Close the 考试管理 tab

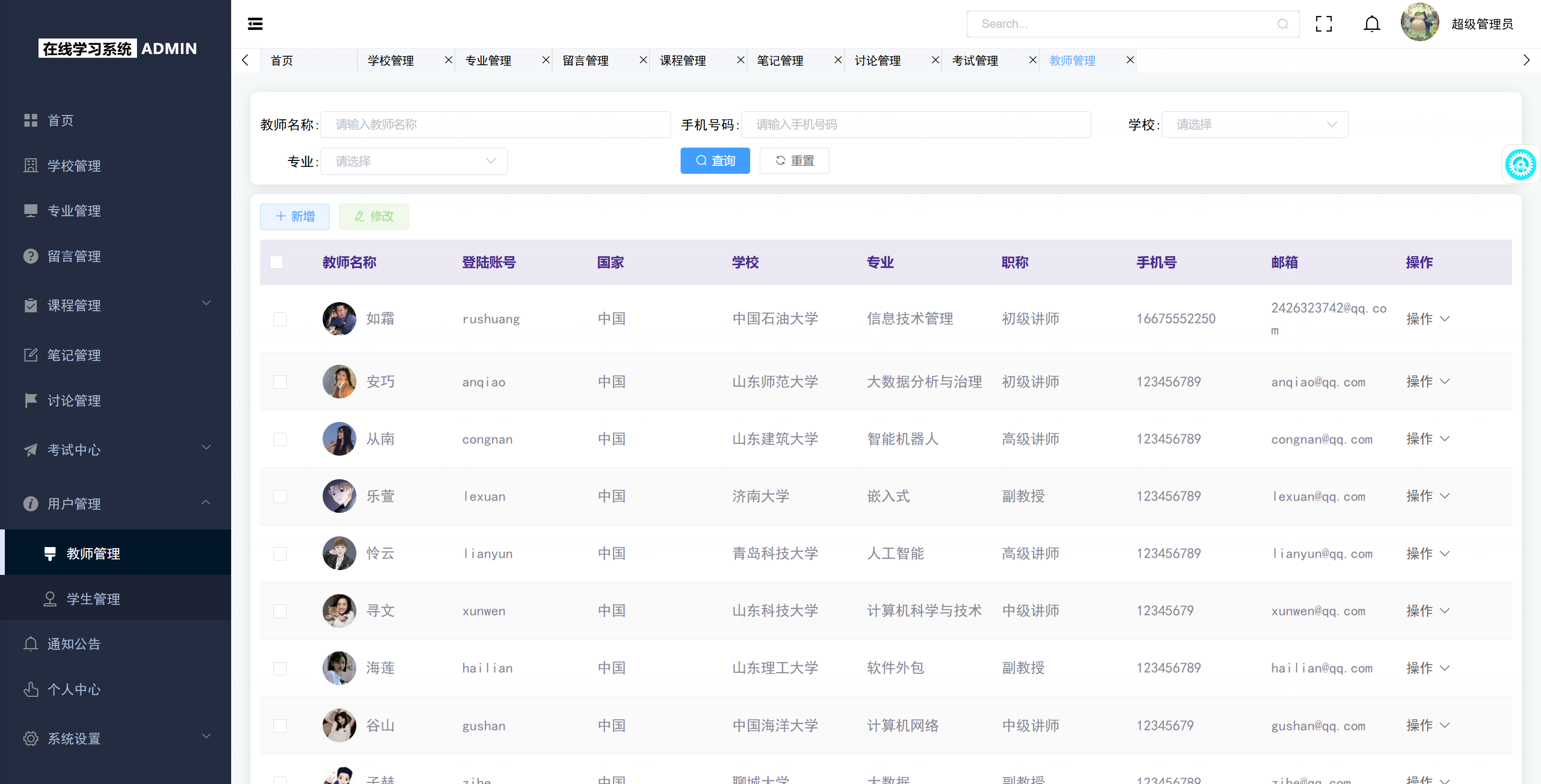click(x=1033, y=60)
